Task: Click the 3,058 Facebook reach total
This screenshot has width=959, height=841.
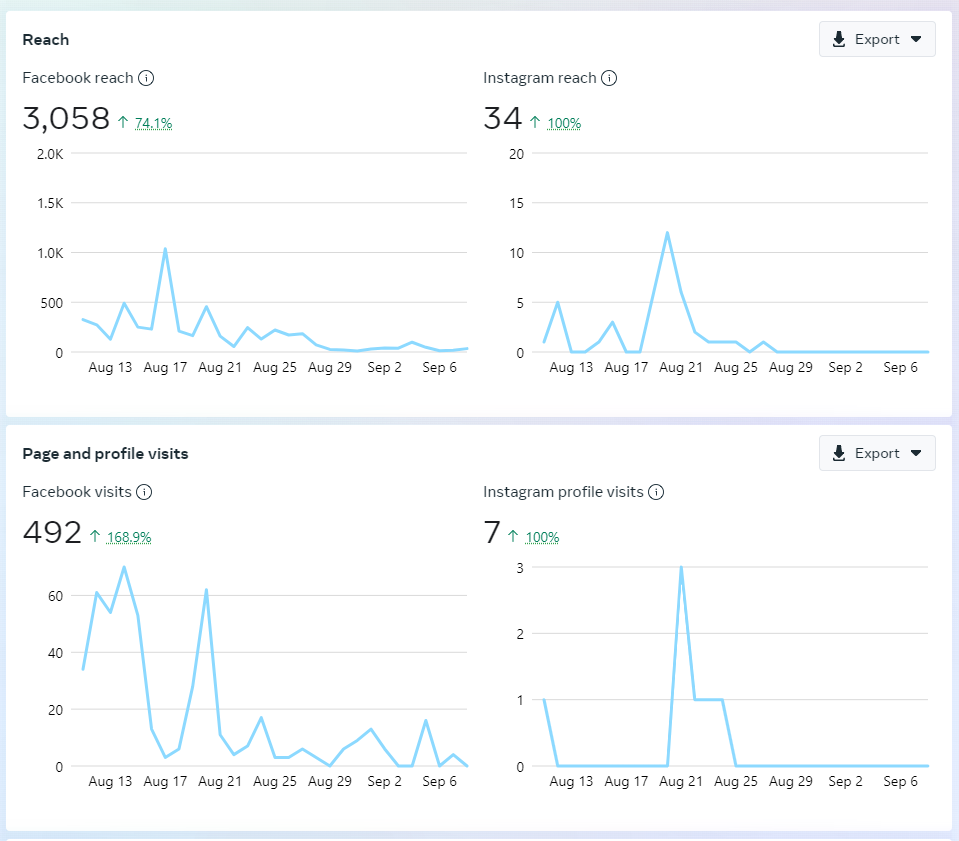Action: coord(66,119)
